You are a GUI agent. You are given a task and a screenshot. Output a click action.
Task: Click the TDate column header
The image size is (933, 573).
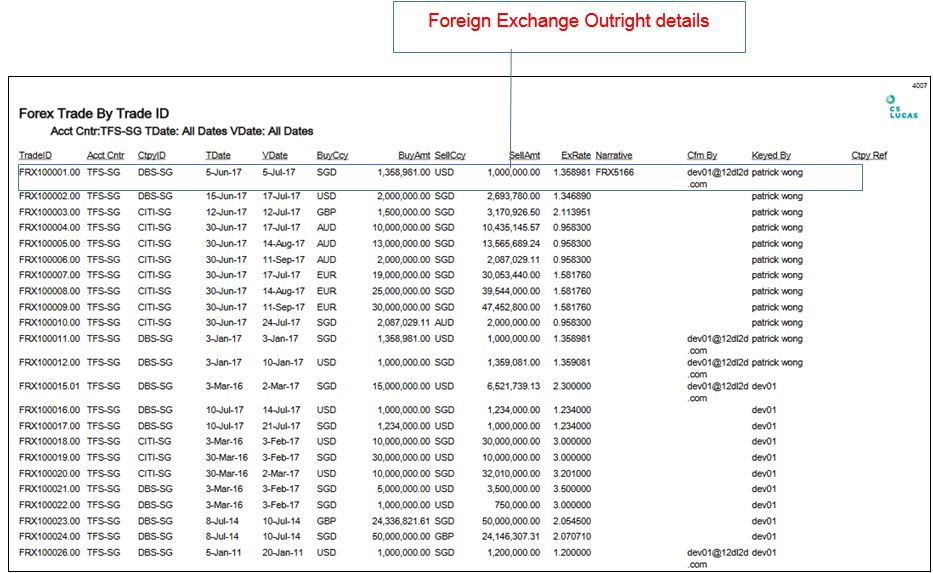coord(218,156)
